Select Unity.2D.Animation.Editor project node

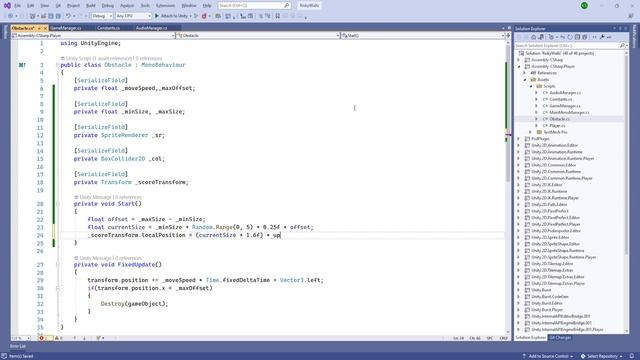[x=555, y=145]
